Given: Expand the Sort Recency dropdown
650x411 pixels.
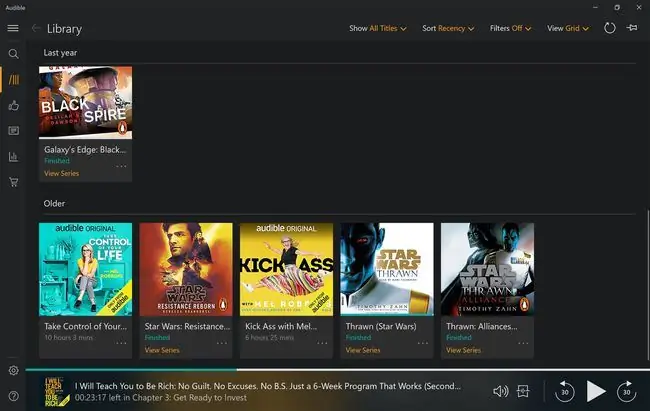Looking at the screenshot, I should click(448, 28).
